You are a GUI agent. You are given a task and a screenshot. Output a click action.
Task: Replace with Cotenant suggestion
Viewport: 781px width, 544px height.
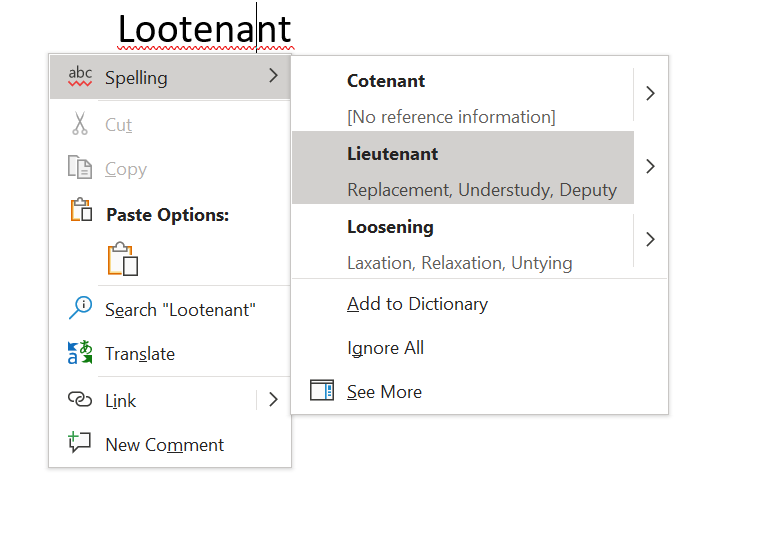click(x=463, y=95)
